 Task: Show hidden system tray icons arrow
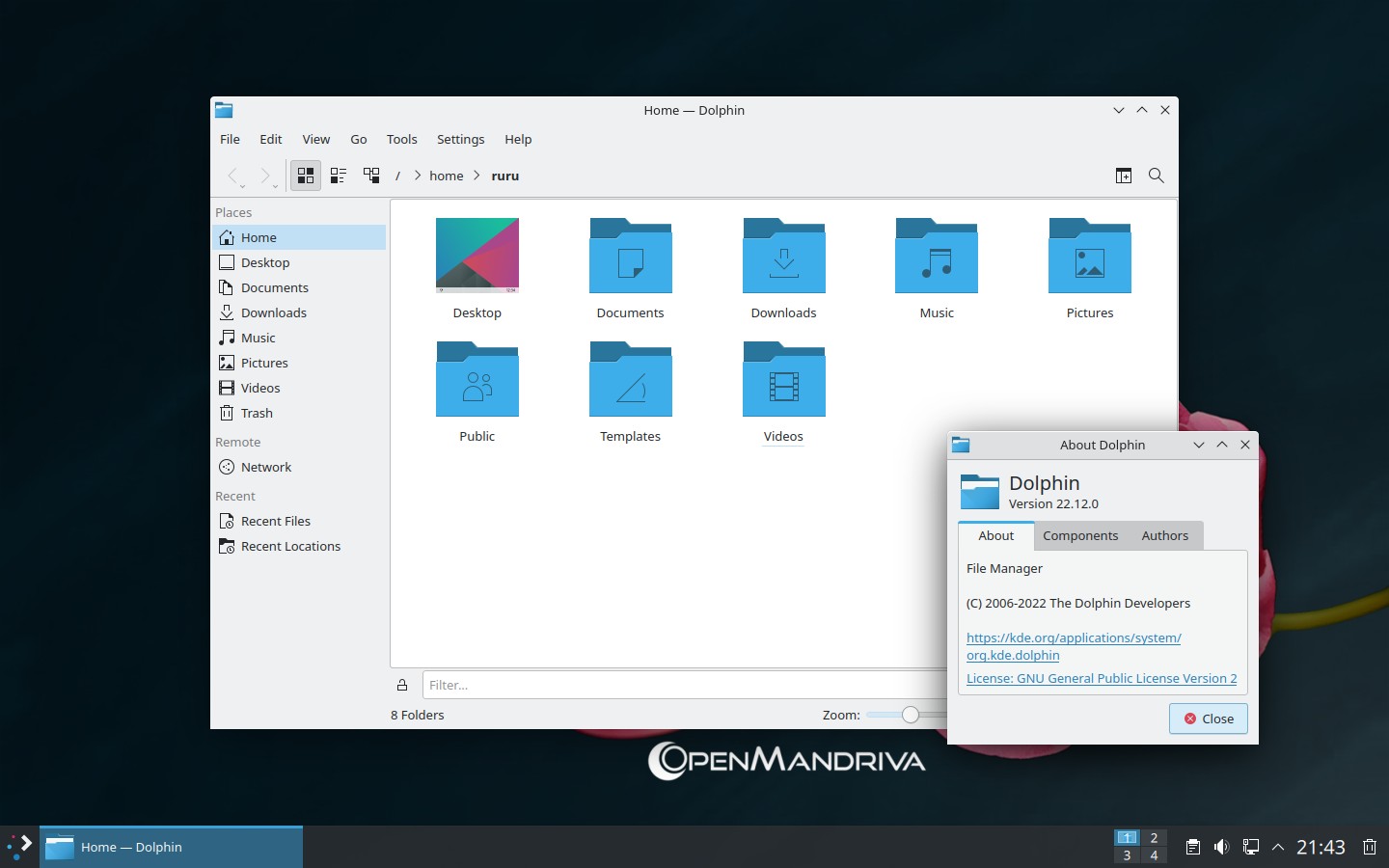point(1278,847)
